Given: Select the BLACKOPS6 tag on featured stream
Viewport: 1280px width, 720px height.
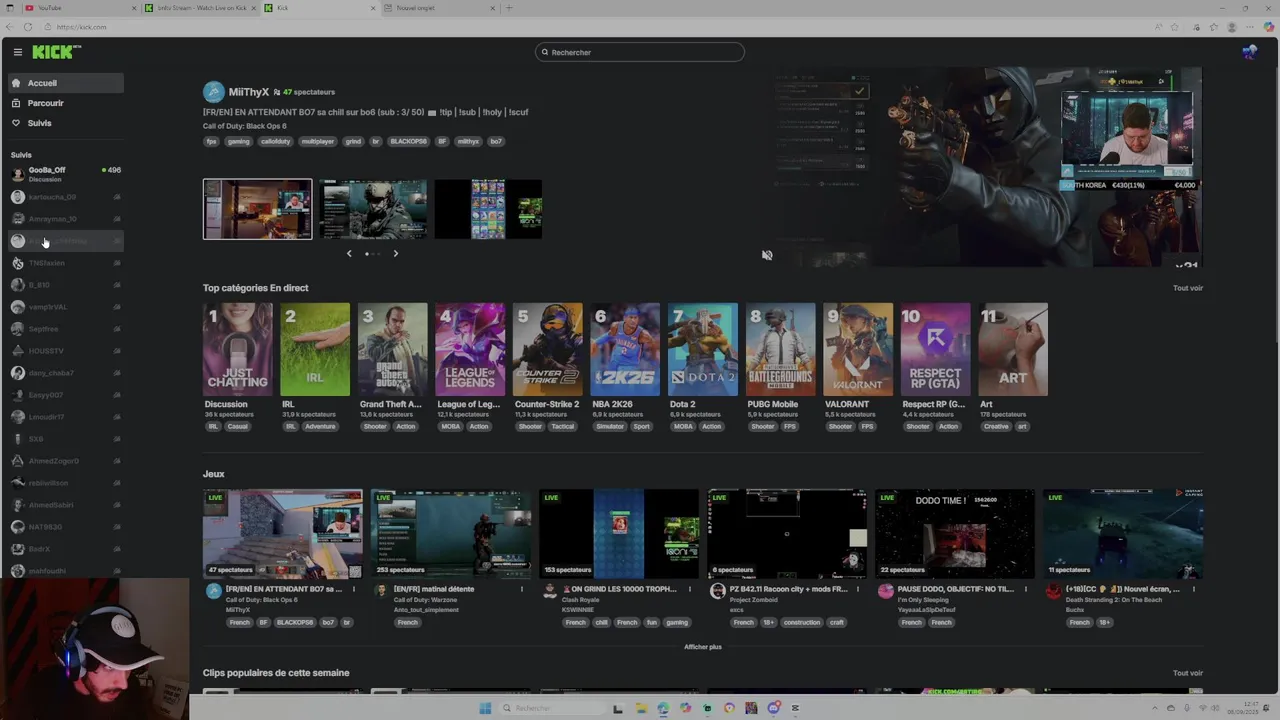Looking at the screenshot, I should click(408, 141).
